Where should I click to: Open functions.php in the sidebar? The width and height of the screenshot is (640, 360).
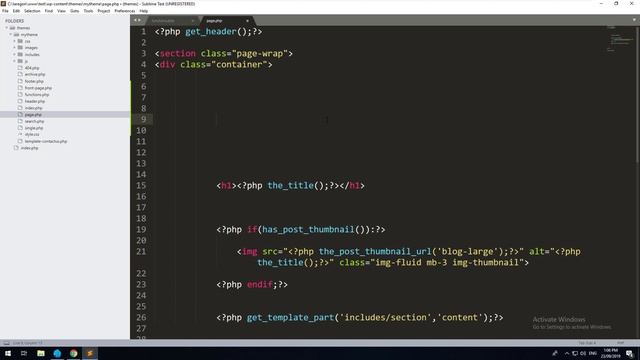point(37,94)
